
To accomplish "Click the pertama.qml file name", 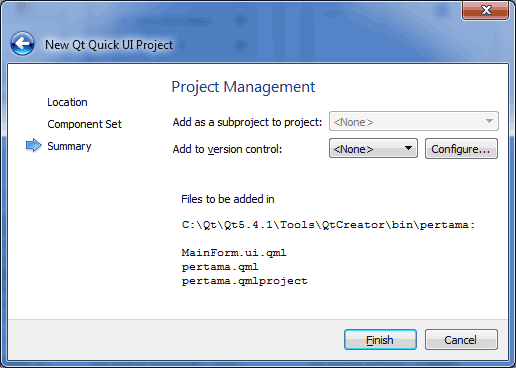I will [220, 267].
